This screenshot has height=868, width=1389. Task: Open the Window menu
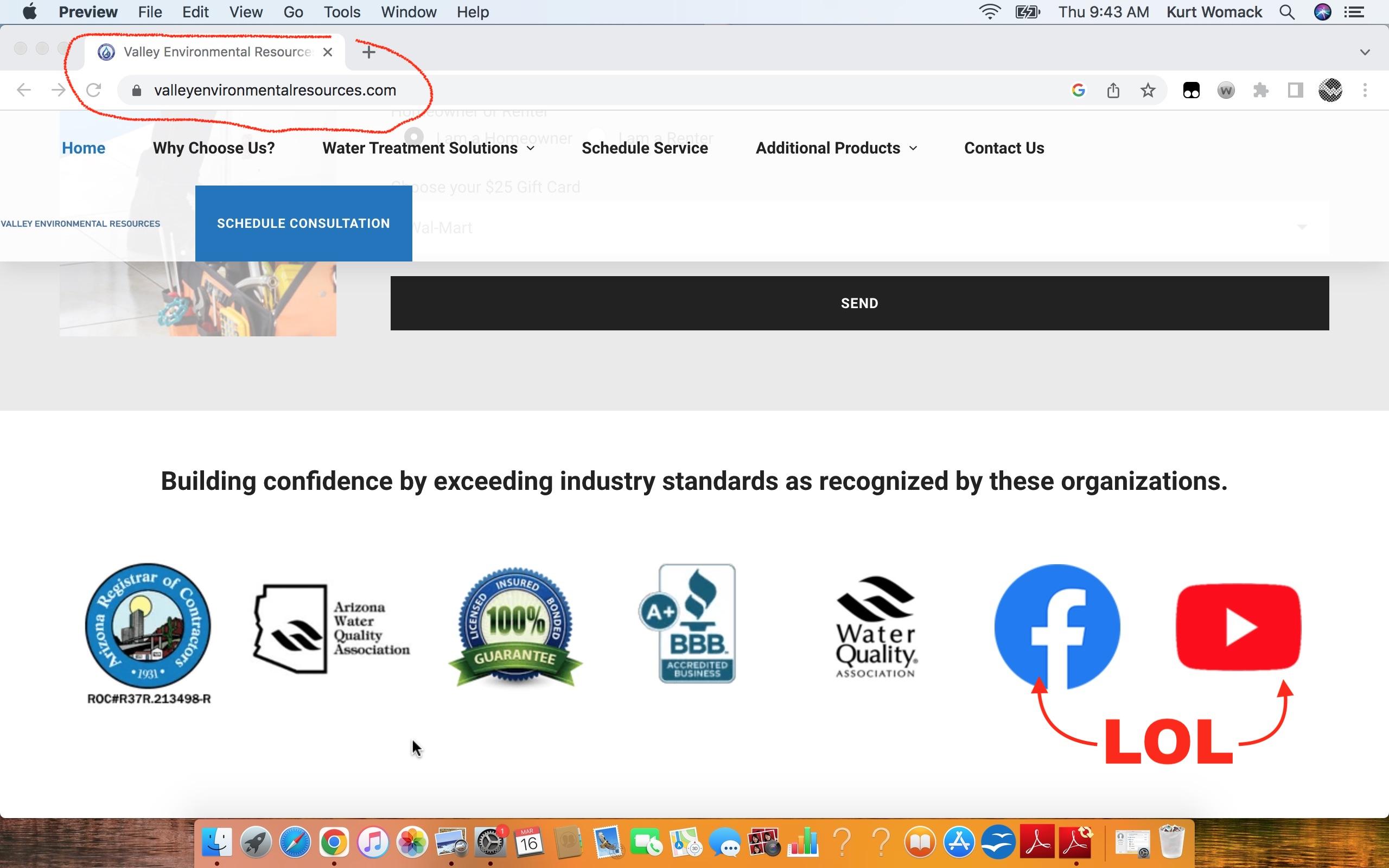[x=409, y=12]
